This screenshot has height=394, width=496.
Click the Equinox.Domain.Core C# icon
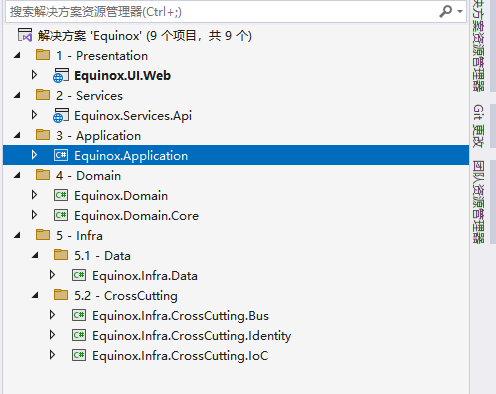click(61, 215)
